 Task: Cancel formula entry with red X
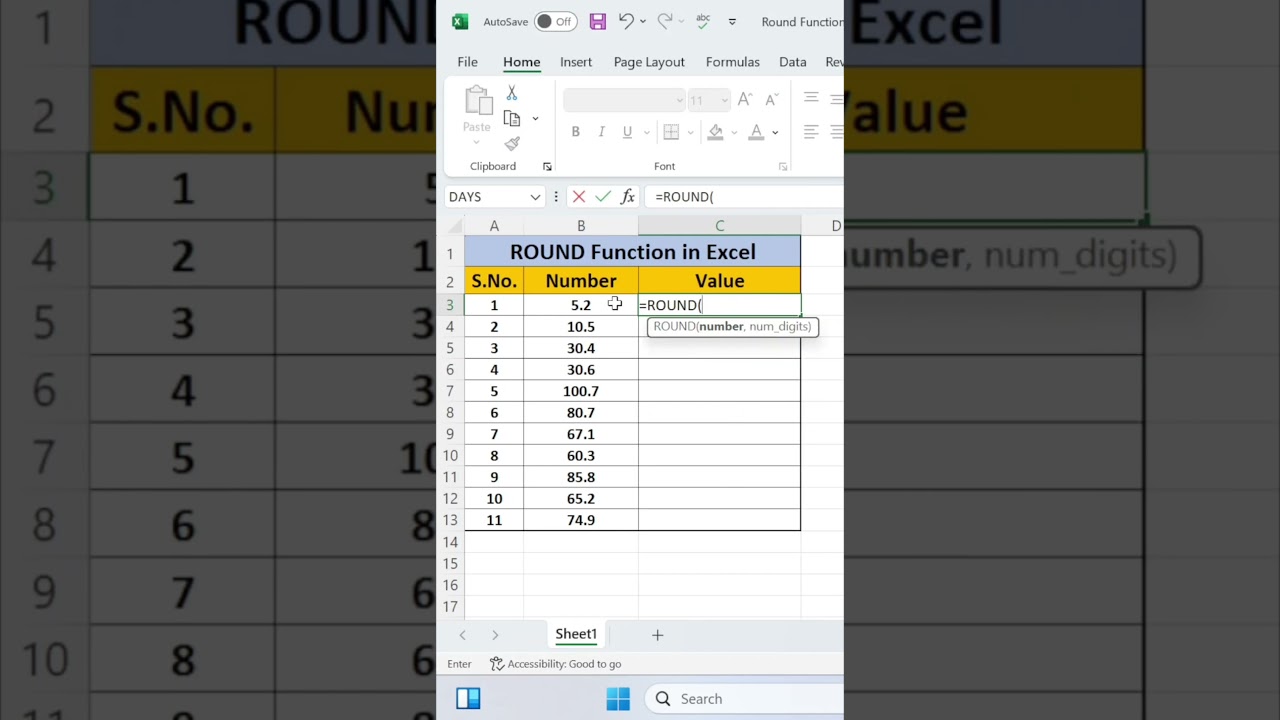pyautogui.click(x=579, y=196)
